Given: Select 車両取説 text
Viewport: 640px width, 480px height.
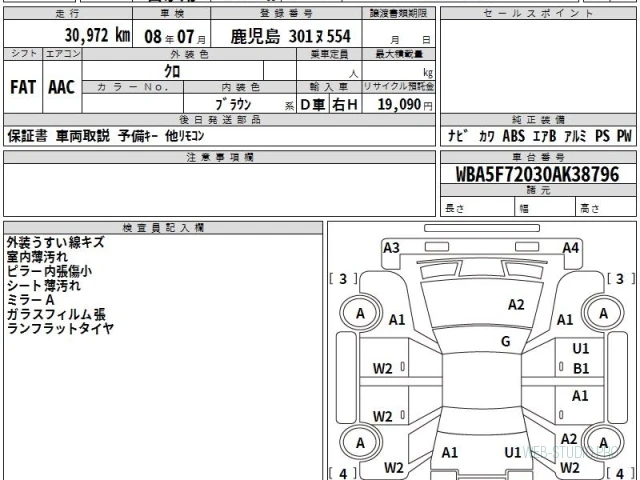Looking at the screenshot, I should 83,136.
